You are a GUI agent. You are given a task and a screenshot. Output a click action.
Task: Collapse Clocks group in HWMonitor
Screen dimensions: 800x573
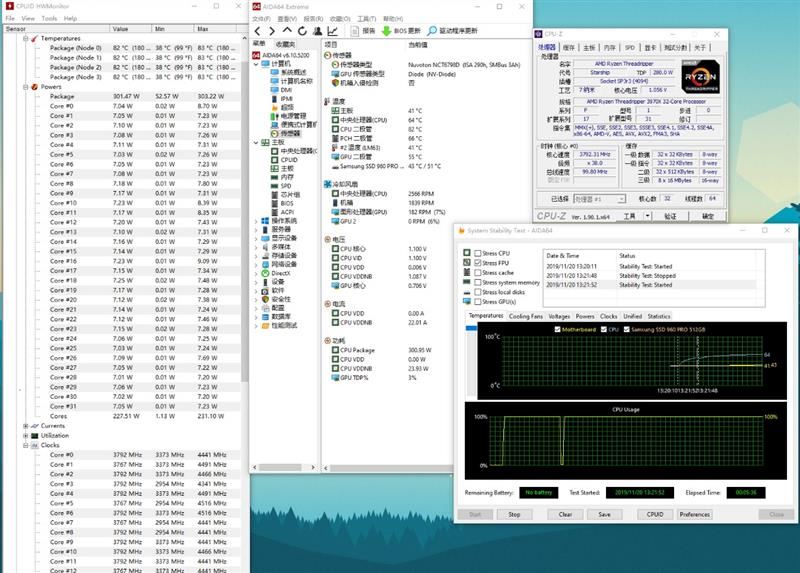tap(26, 445)
